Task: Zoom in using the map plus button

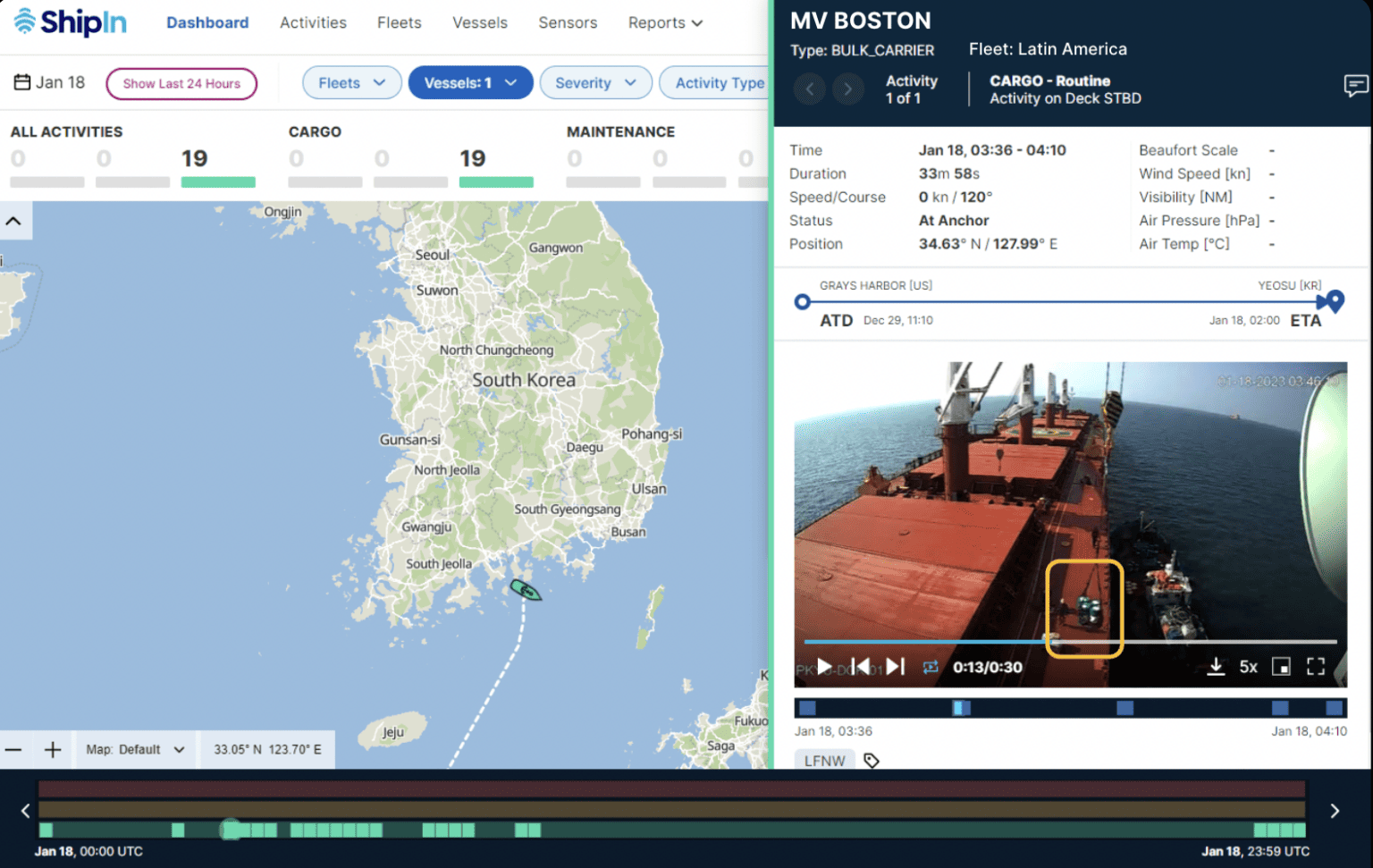Action: pos(54,749)
